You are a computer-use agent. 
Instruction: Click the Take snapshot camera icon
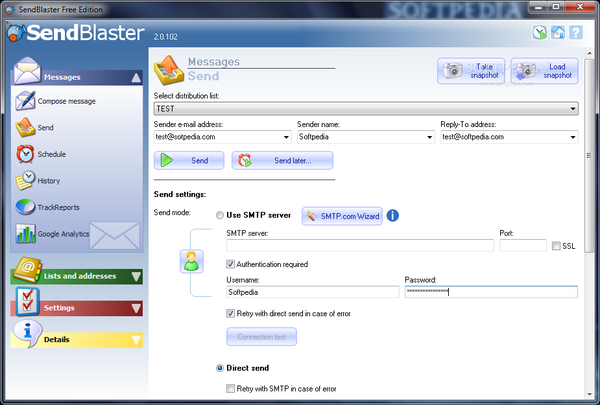[x=453, y=70]
